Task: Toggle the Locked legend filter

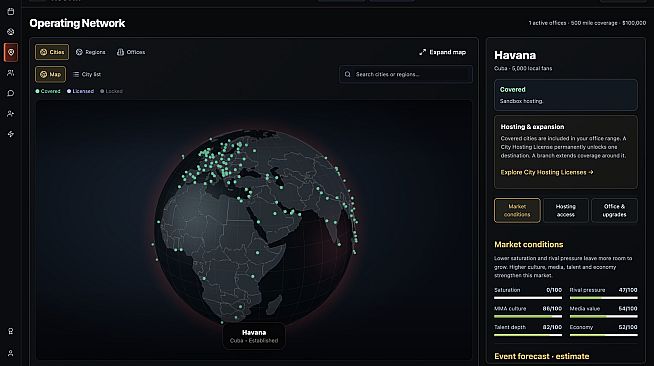Action: (x=111, y=91)
